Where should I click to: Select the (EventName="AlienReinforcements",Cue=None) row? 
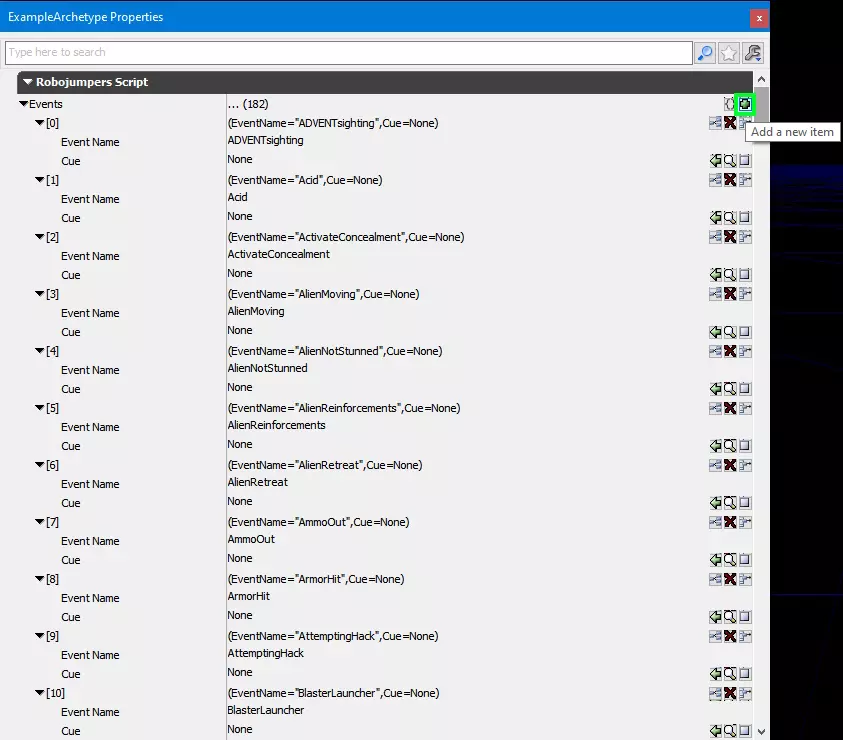click(x=344, y=408)
